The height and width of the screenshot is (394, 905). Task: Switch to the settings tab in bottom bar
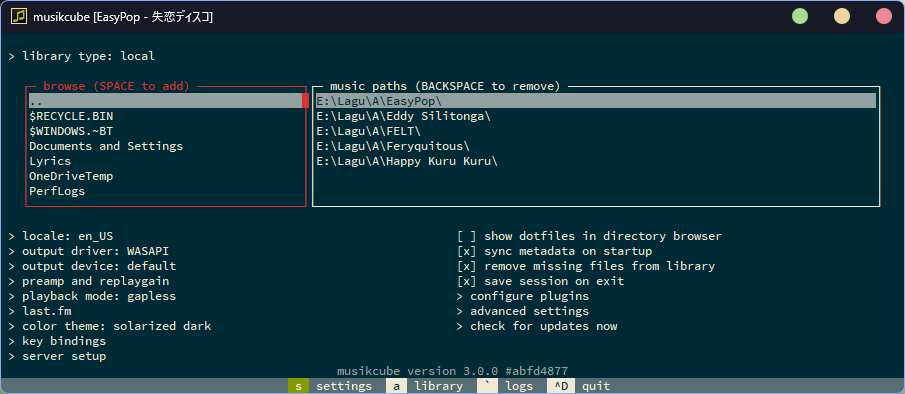334,386
